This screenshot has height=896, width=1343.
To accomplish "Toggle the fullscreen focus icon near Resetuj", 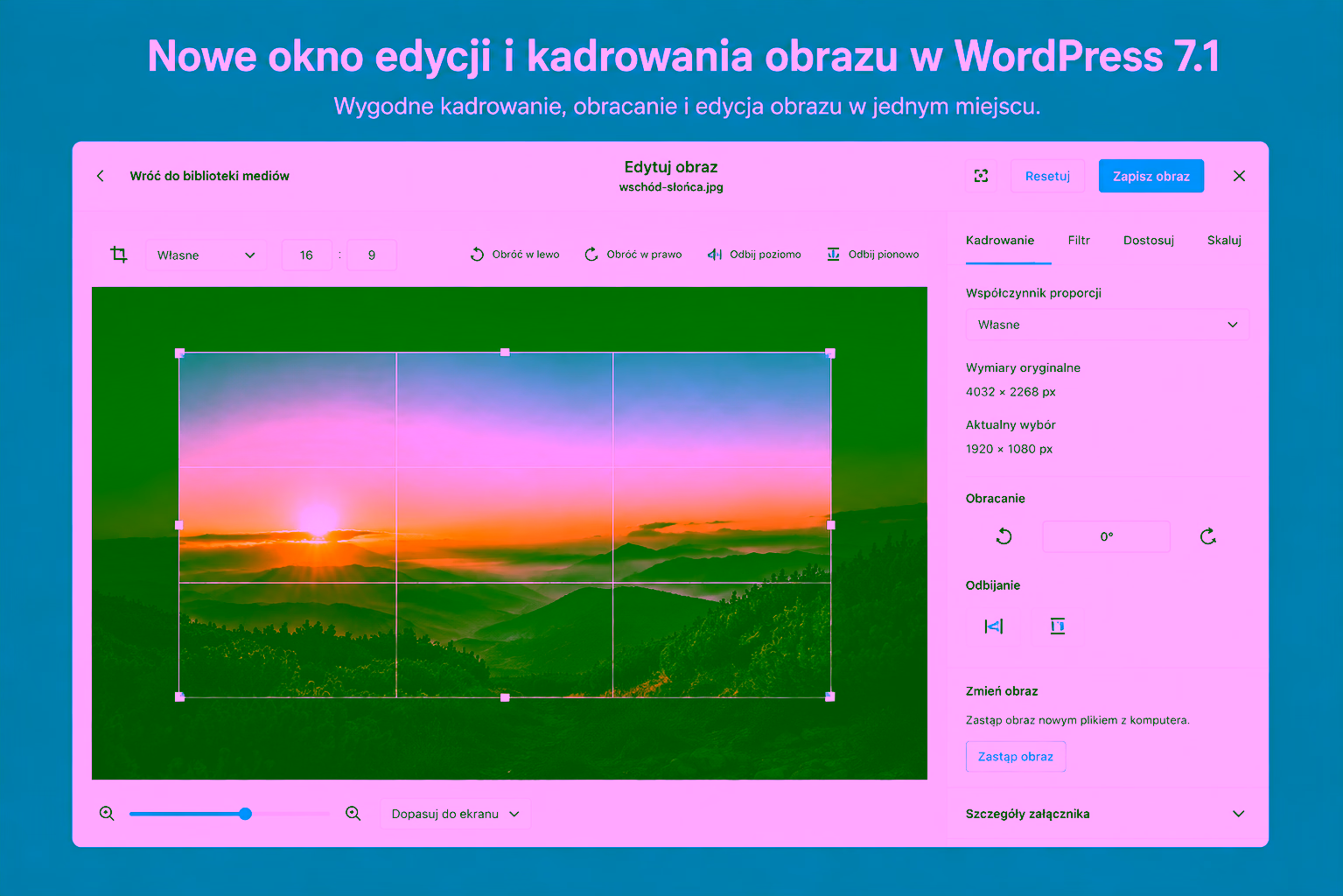I will click(x=982, y=176).
